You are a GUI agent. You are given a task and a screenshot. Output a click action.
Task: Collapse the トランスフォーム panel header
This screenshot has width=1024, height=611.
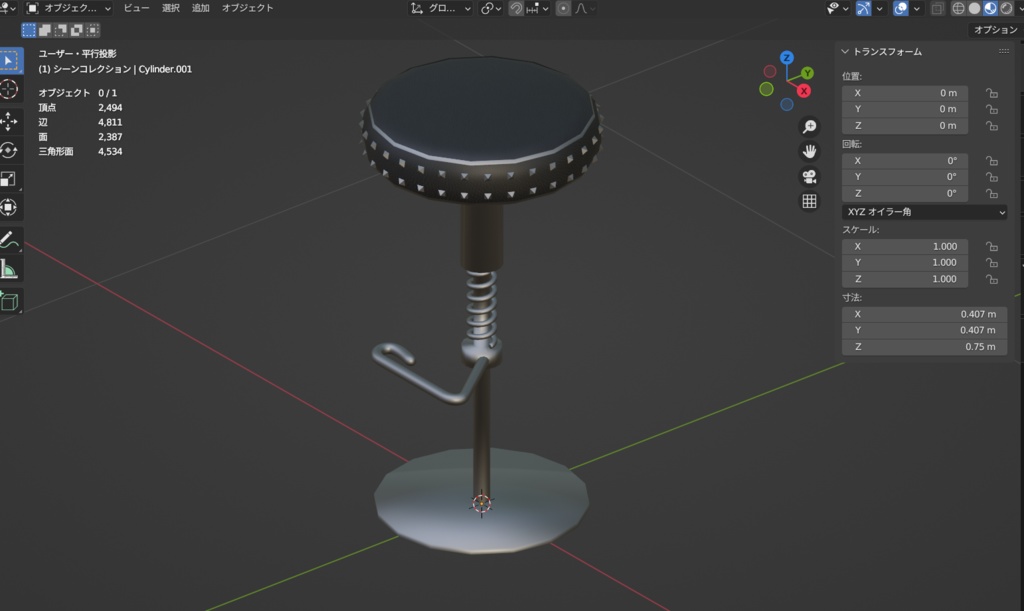click(x=880, y=51)
